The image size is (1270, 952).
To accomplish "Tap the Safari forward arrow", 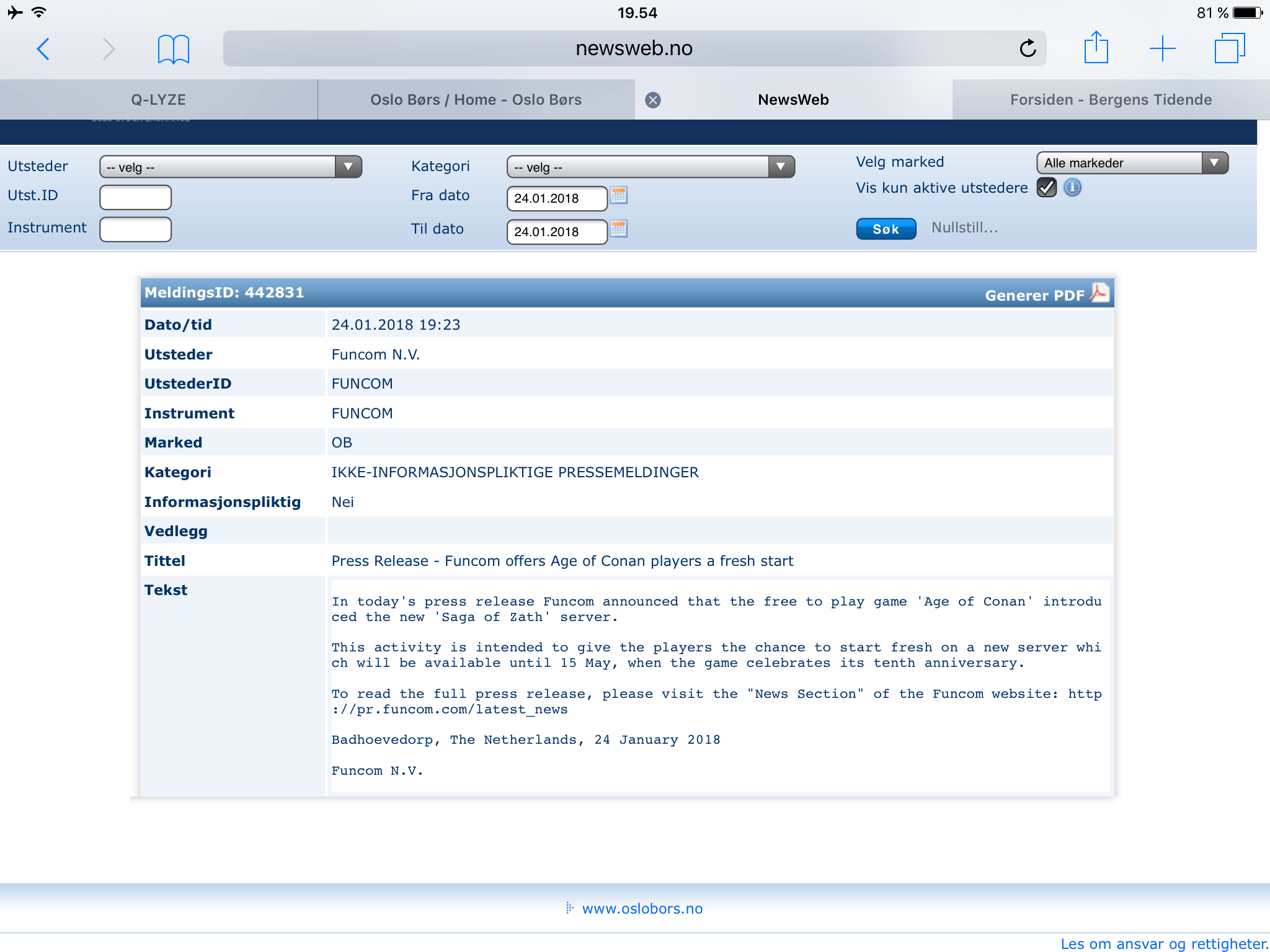I will 109,48.
